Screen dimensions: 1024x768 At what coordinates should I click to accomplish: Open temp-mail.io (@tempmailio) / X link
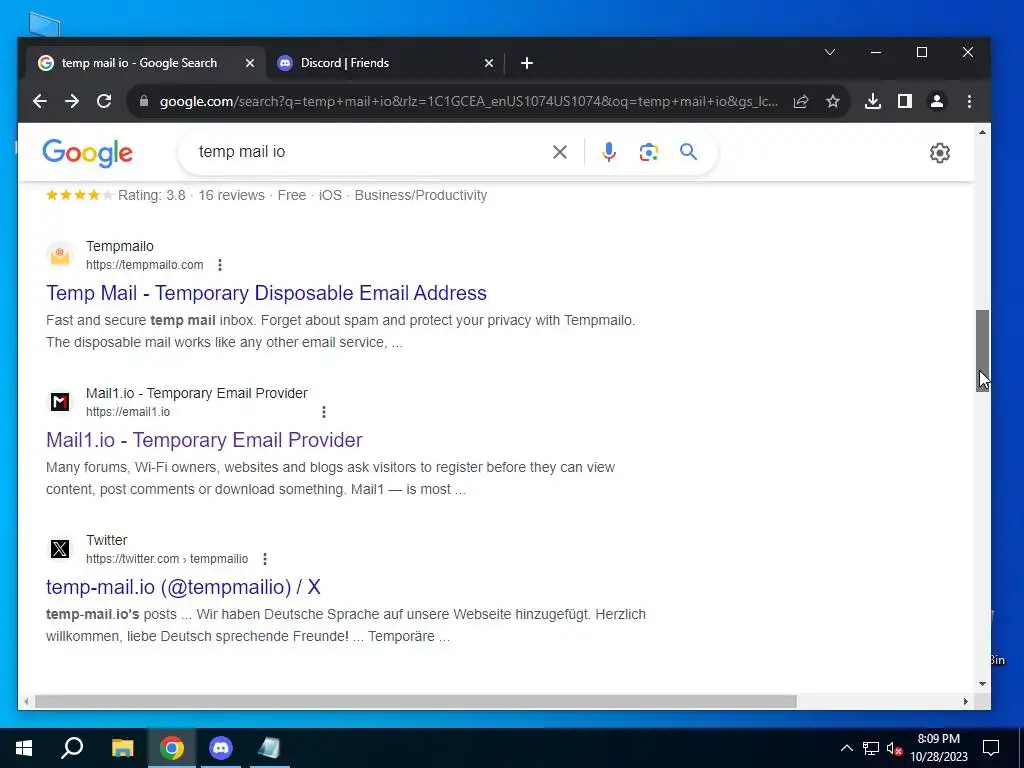point(184,587)
